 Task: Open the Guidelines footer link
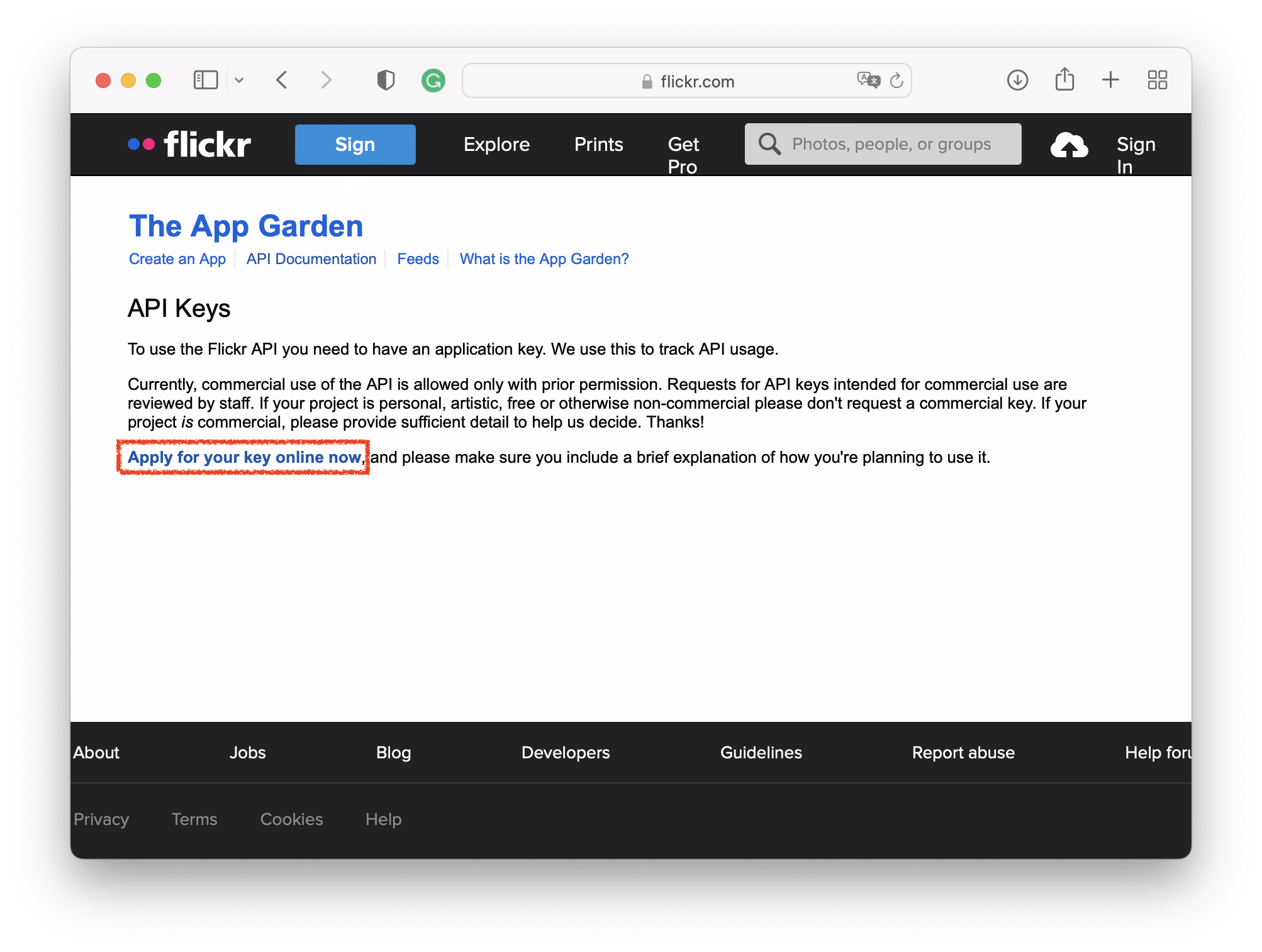point(761,753)
